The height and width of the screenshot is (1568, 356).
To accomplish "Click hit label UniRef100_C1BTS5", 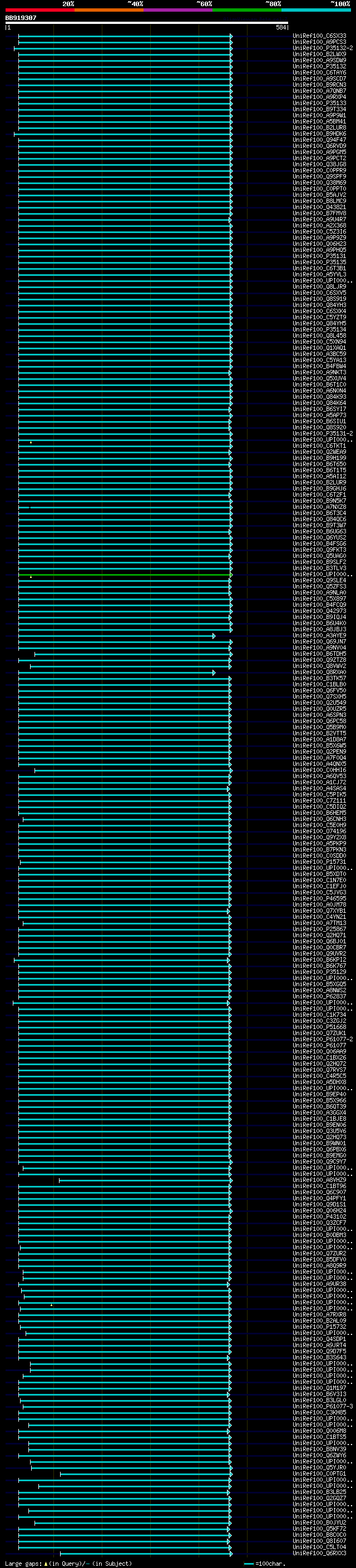I will click(319, 1437).
